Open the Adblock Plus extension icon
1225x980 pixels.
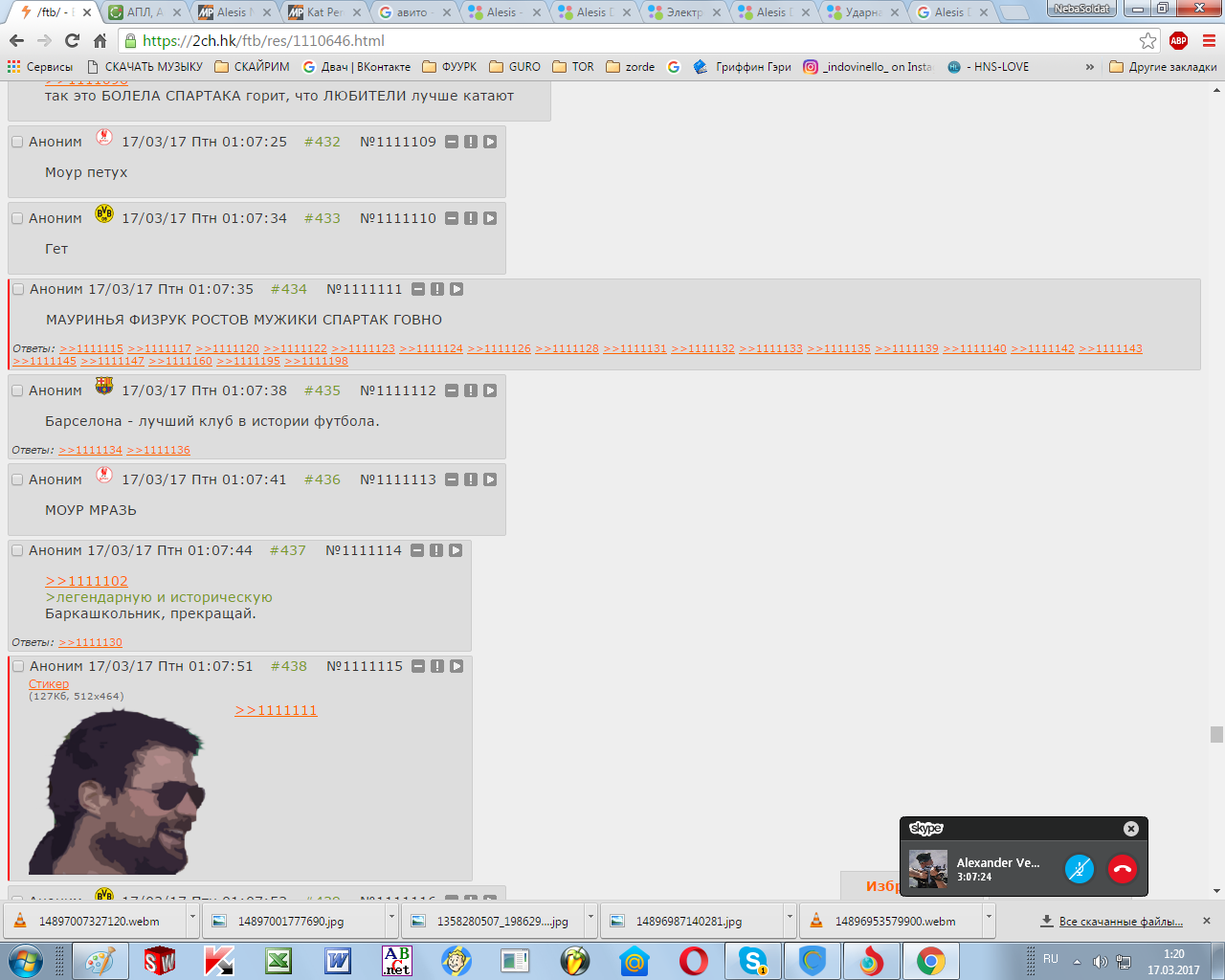[1179, 41]
